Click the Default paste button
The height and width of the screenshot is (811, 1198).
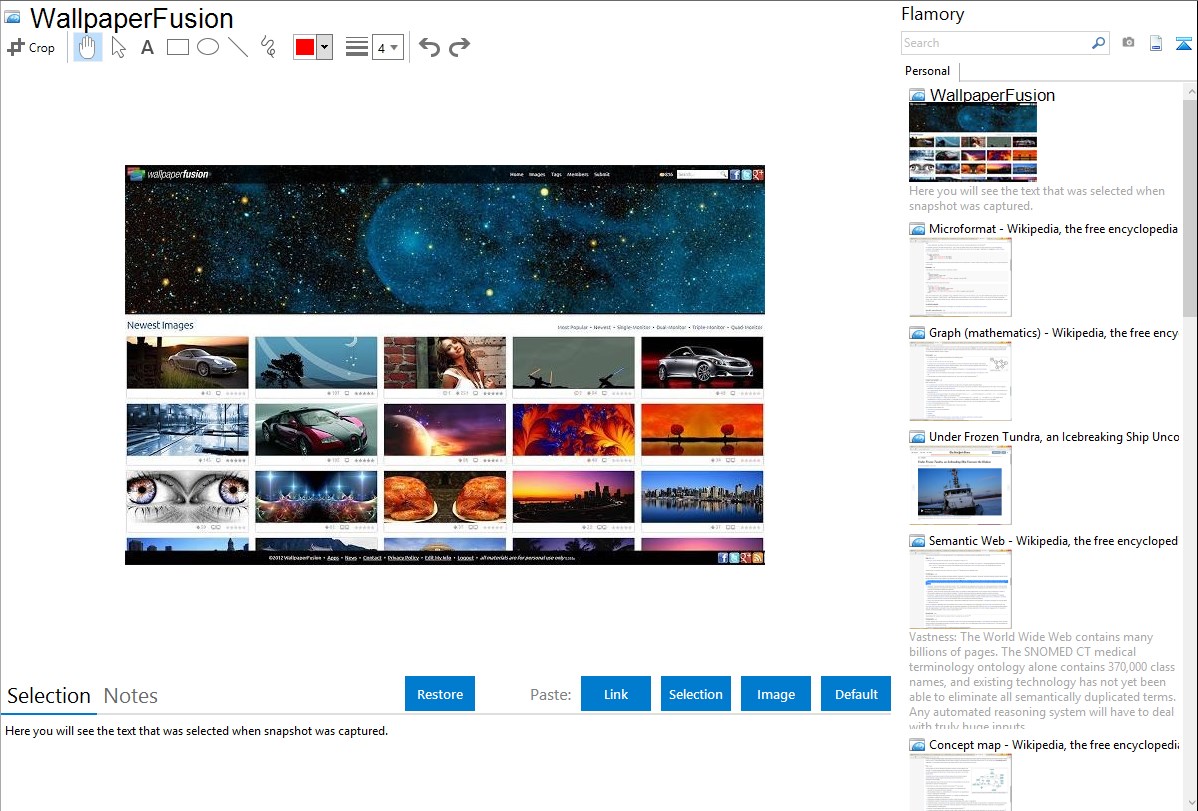point(856,694)
